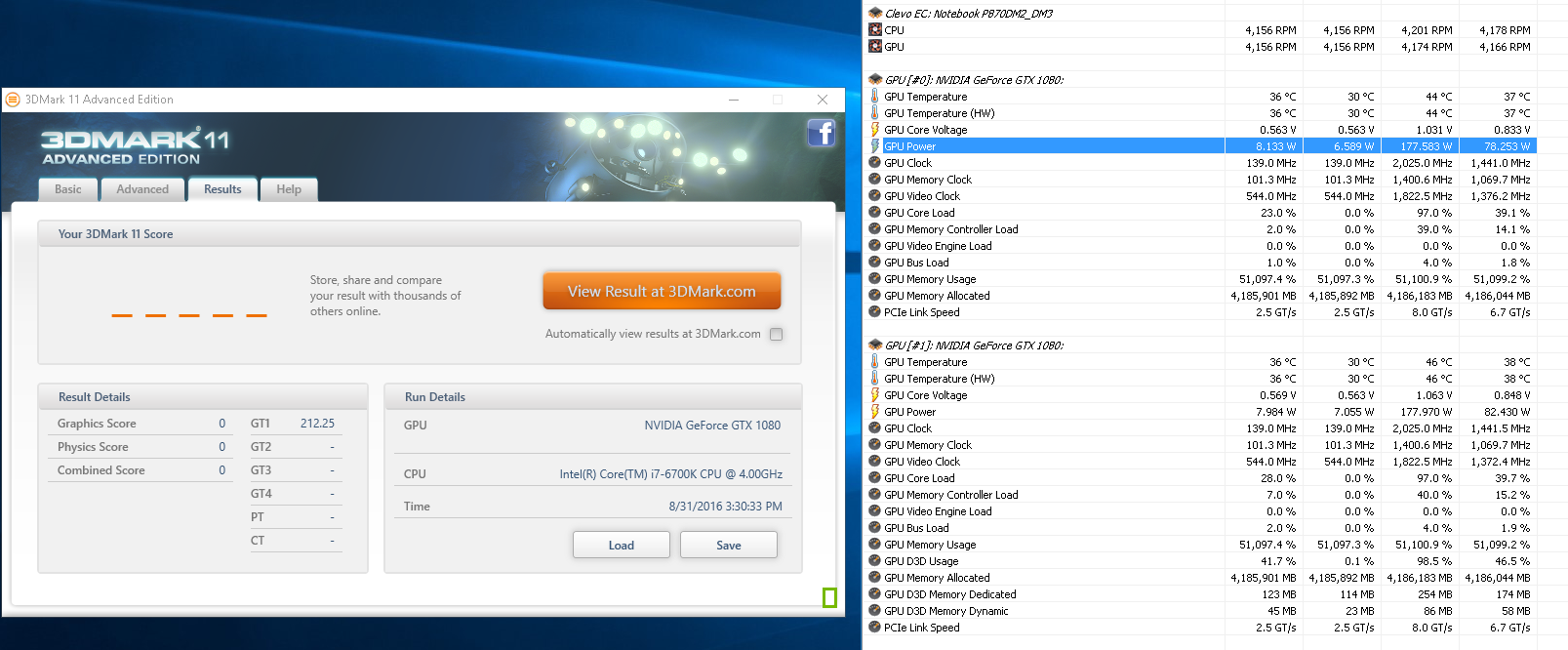The image size is (1568, 650).
Task: Click the Load button in Run Details
Action: 622,546
